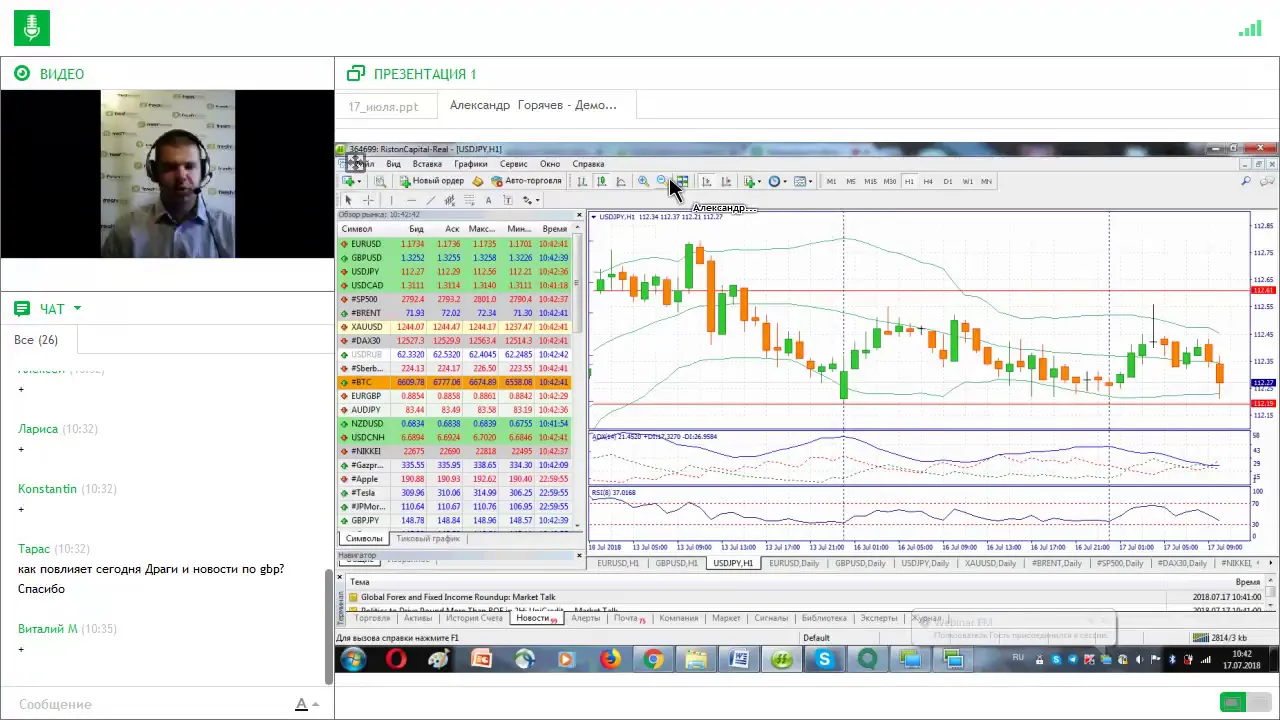Viewport: 1280px width, 720px height.
Task: Switch timeframe to W1
Action: click(967, 181)
